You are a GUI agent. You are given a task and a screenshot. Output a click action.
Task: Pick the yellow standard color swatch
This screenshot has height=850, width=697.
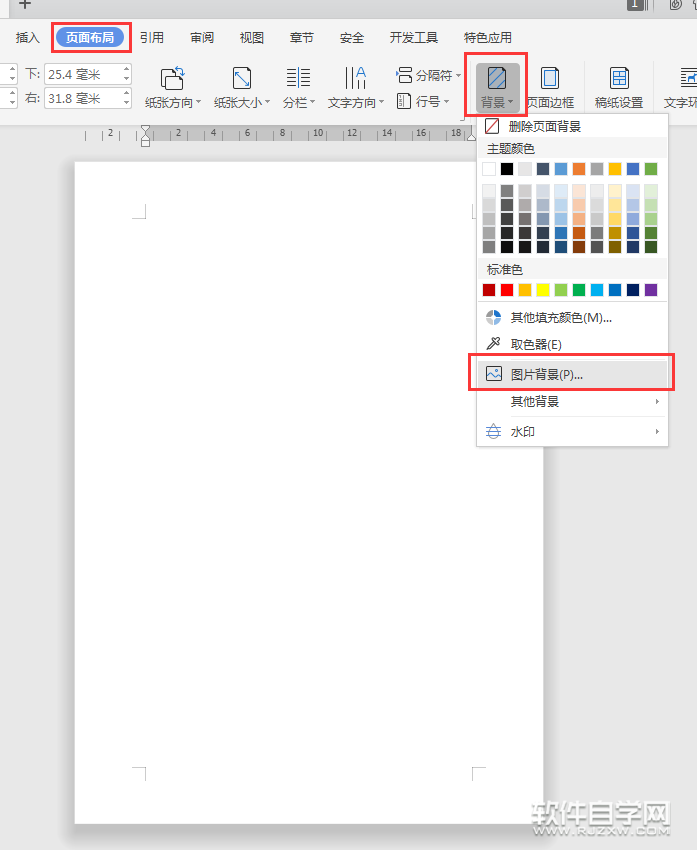point(543,290)
